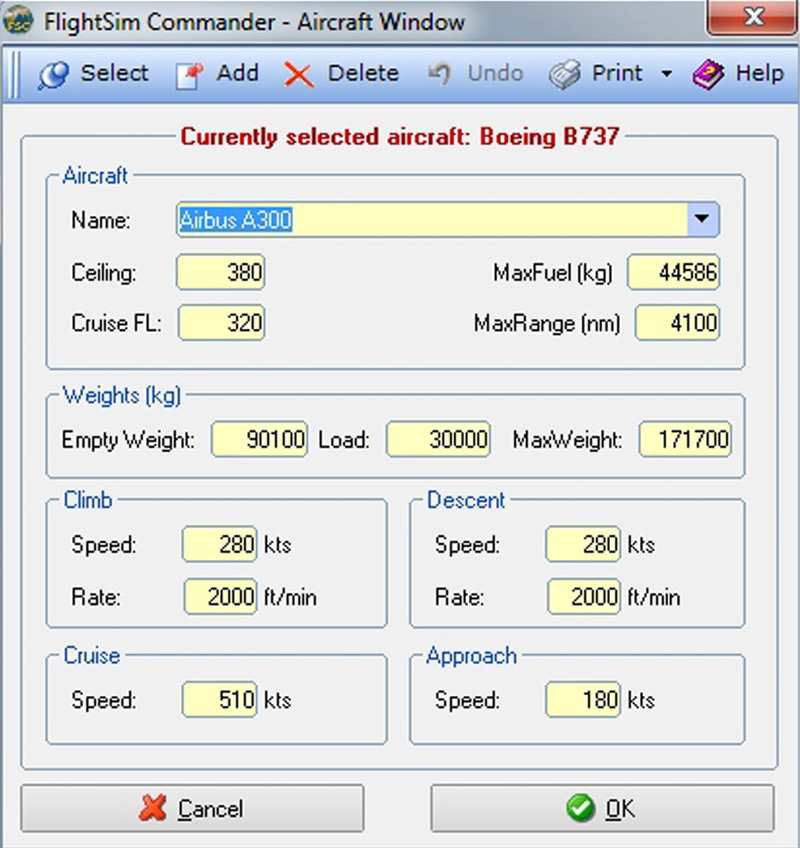The image size is (800, 848).
Task: Click the red X Delete icon
Action: [x=299, y=74]
